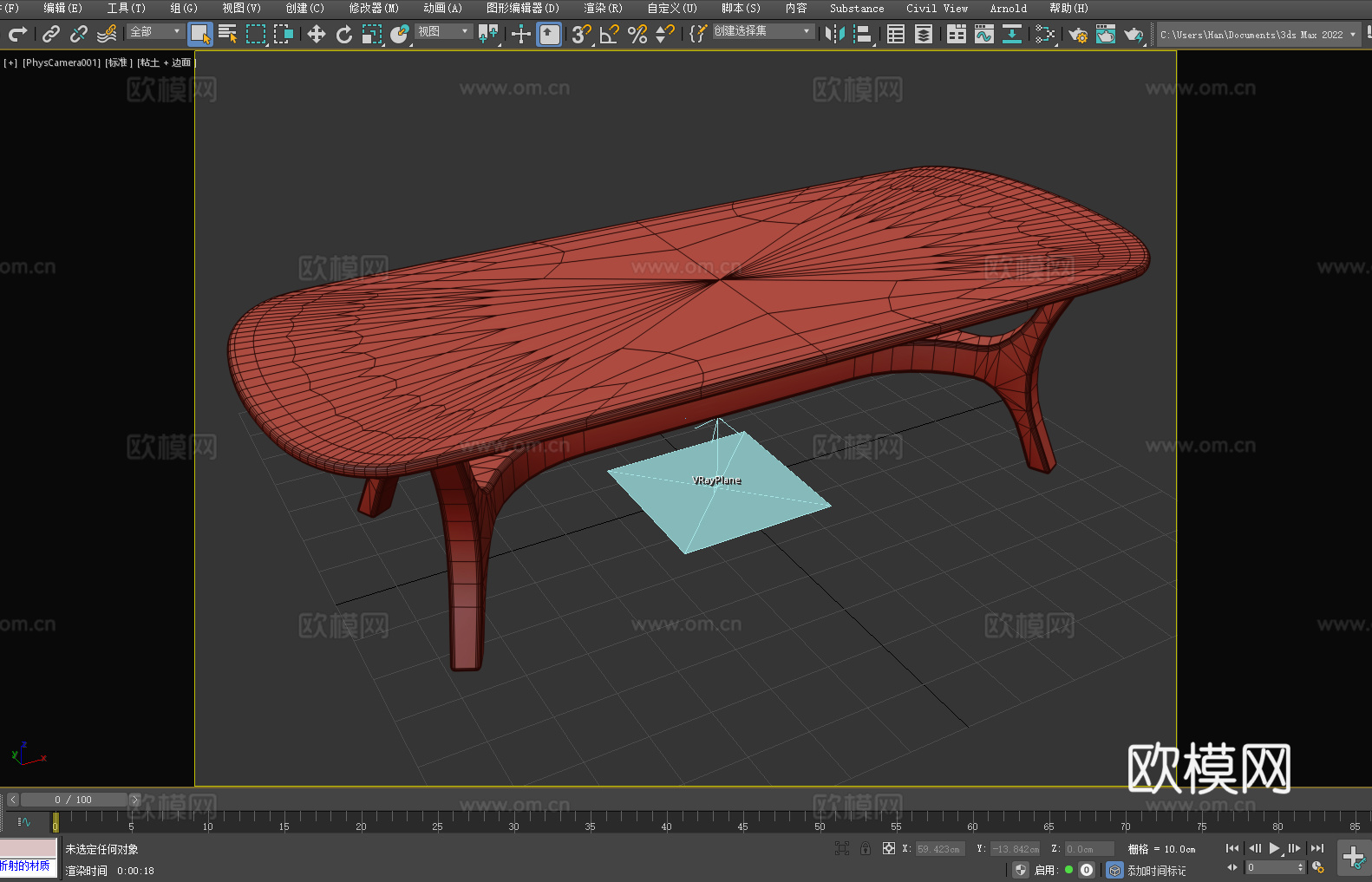Toggle Spinner Snap

coord(665,34)
